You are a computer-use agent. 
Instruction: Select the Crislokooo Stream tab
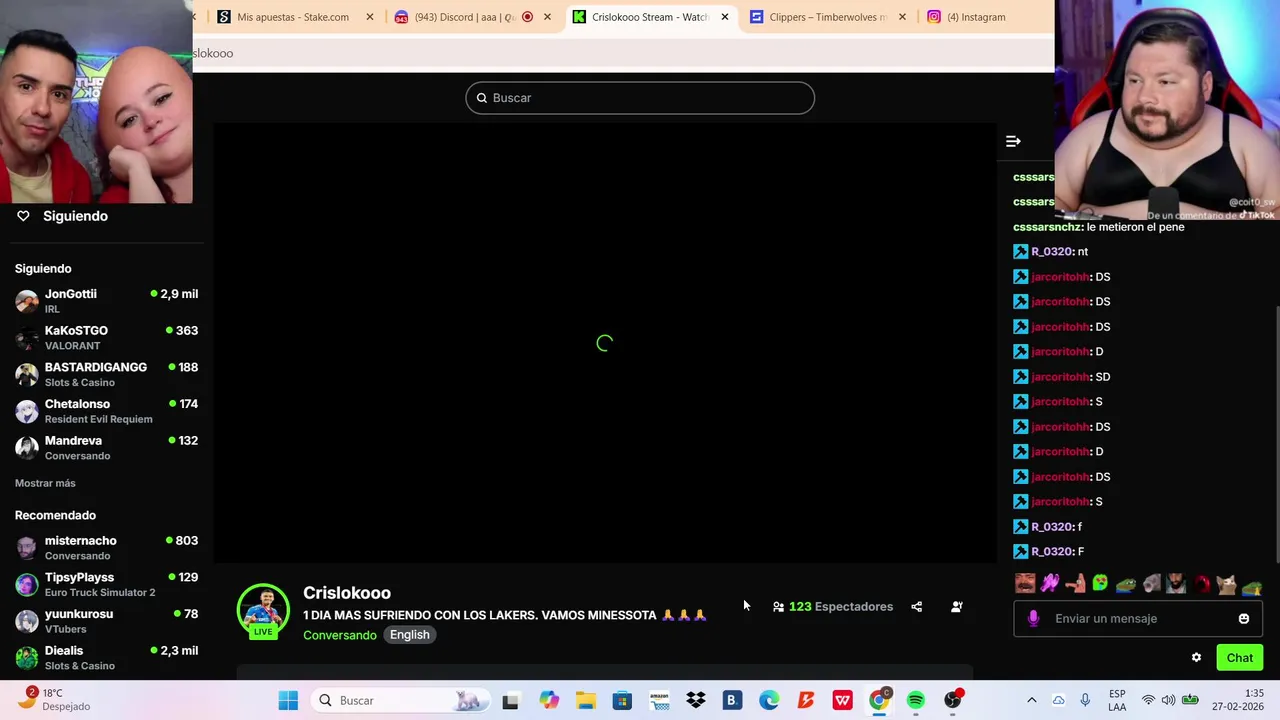click(x=650, y=17)
